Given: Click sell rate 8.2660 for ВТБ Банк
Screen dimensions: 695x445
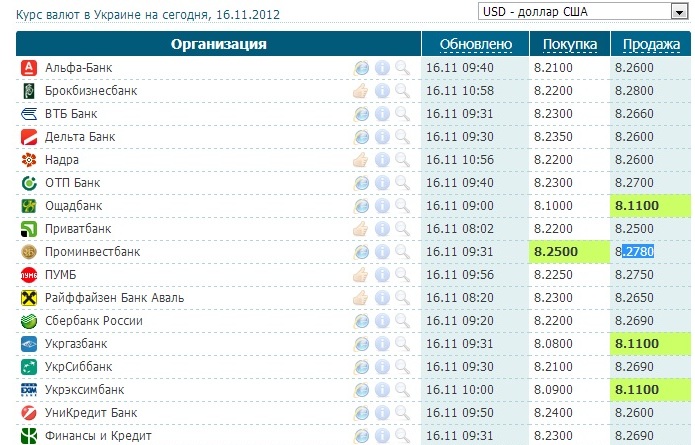Looking at the screenshot, I should click(634, 114).
